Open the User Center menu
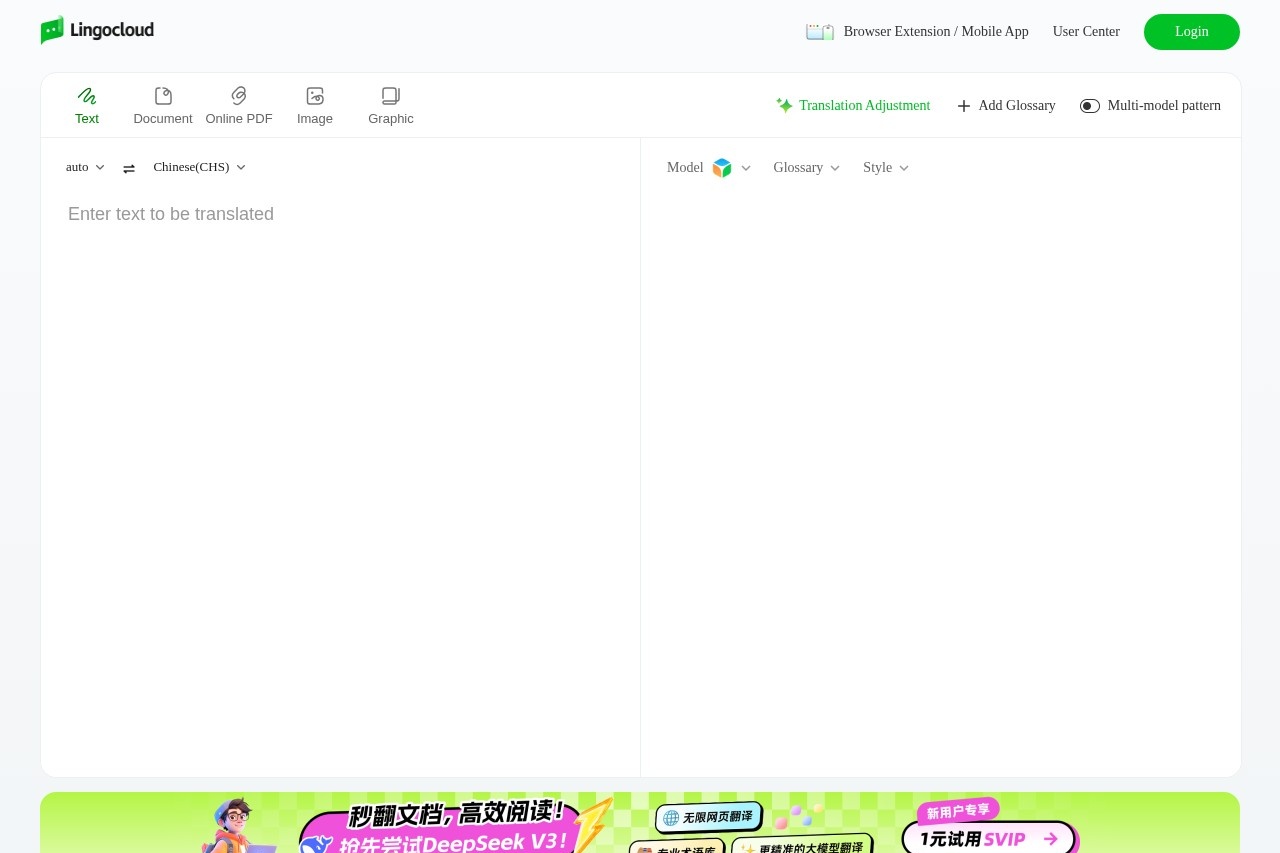1280x853 pixels. (1086, 31)
